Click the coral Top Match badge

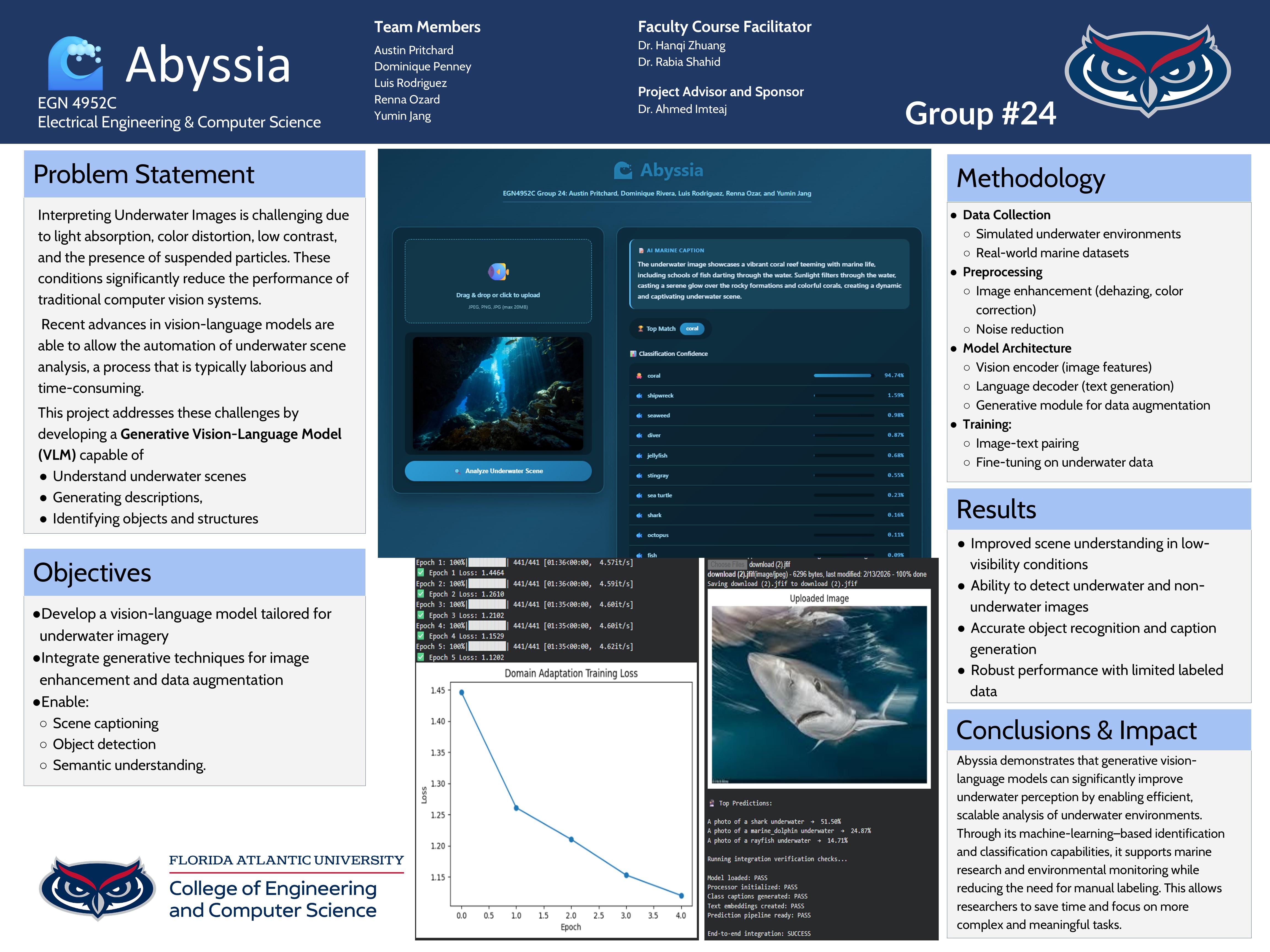tap(692, 329)
